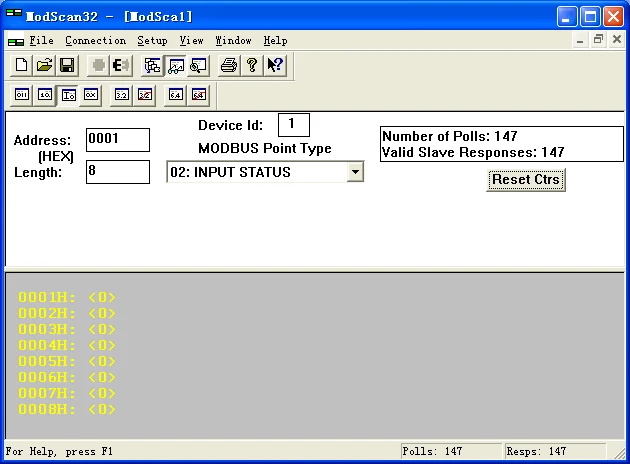
Task: Click the Device Id field showing 1
Action: point(294,125)
